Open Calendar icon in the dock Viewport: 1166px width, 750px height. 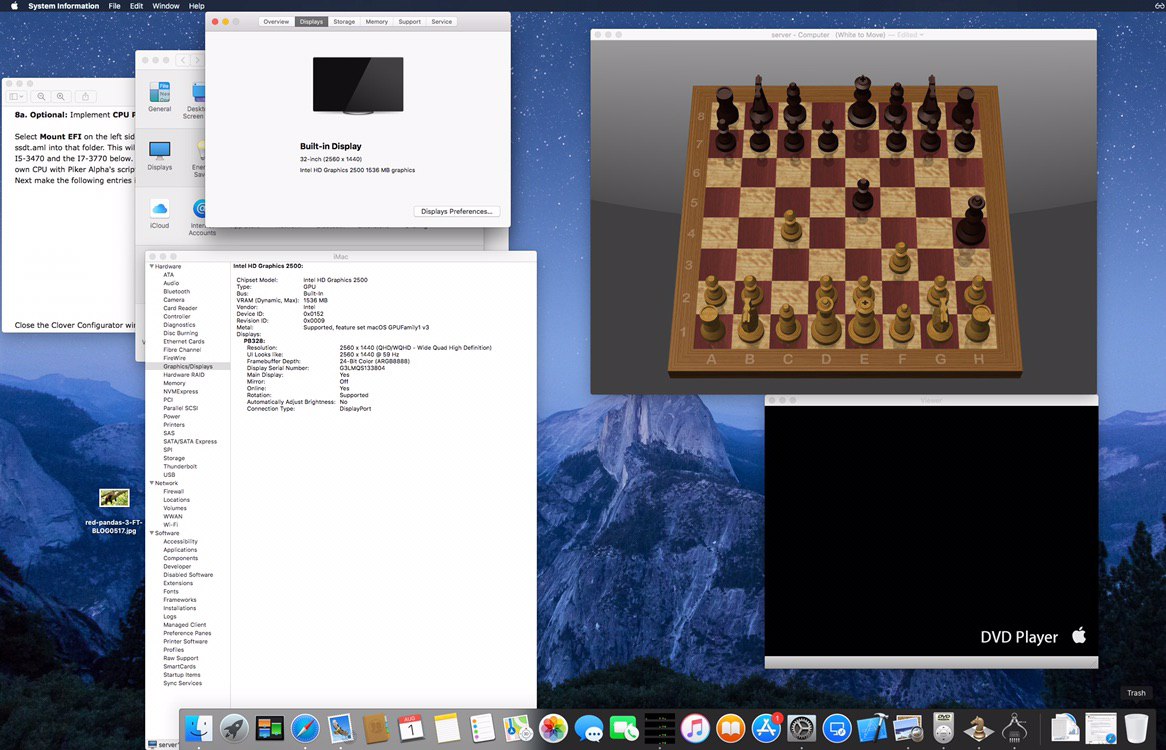click(x=411, y=728)
